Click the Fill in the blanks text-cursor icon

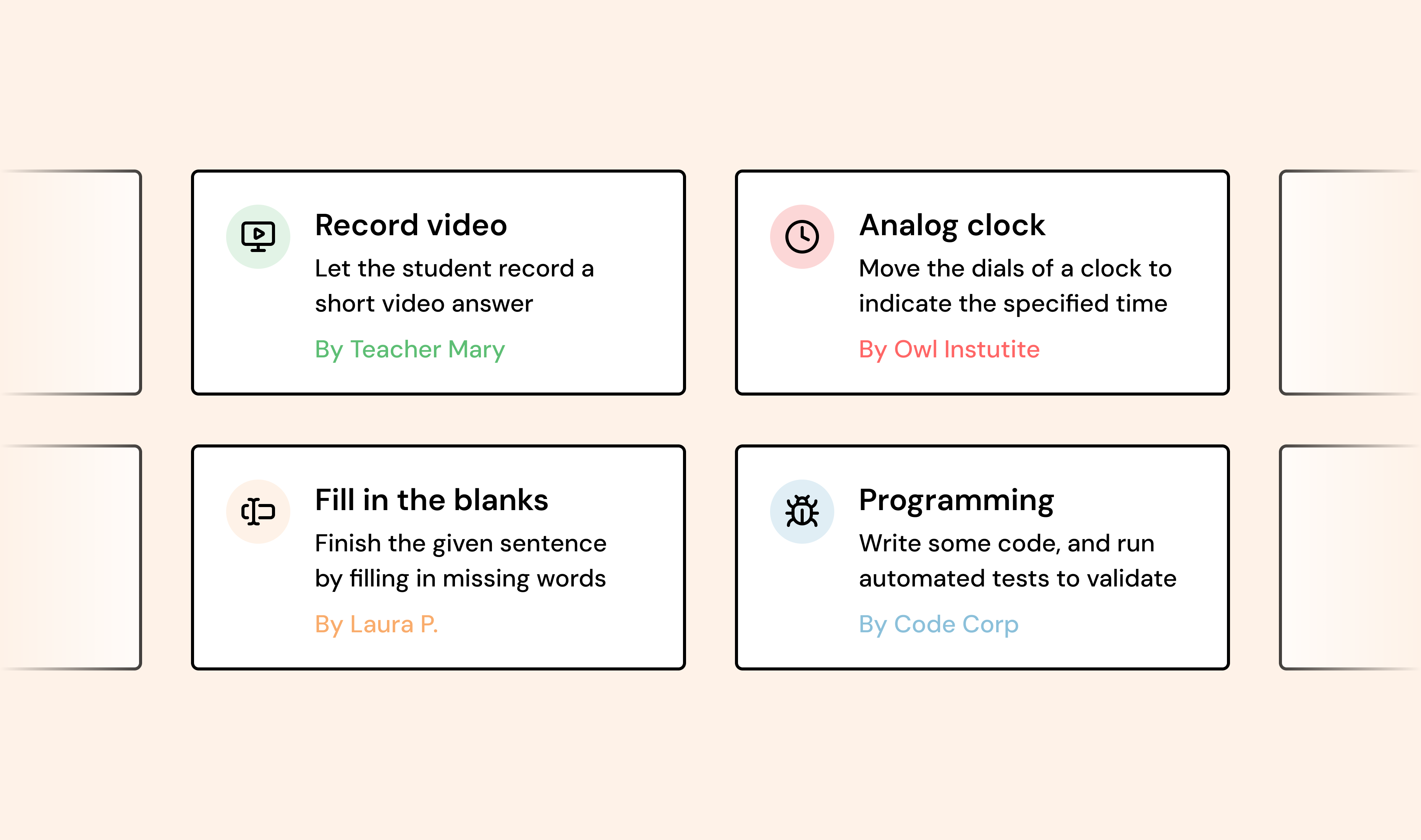click(x=258, y=512)
